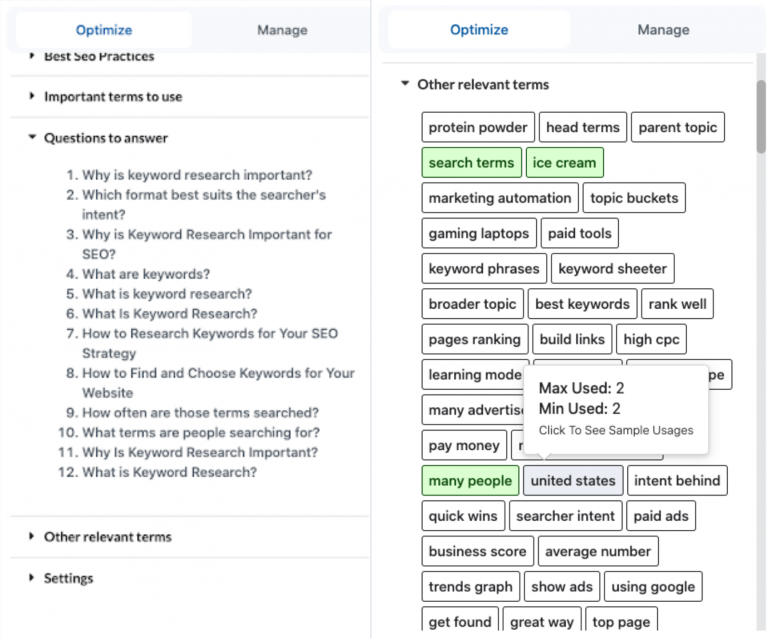Click the 'high cpc' term tag
The height and width of the screenshot is (638, 768).
pyautogui.click(x=651, y=340)
